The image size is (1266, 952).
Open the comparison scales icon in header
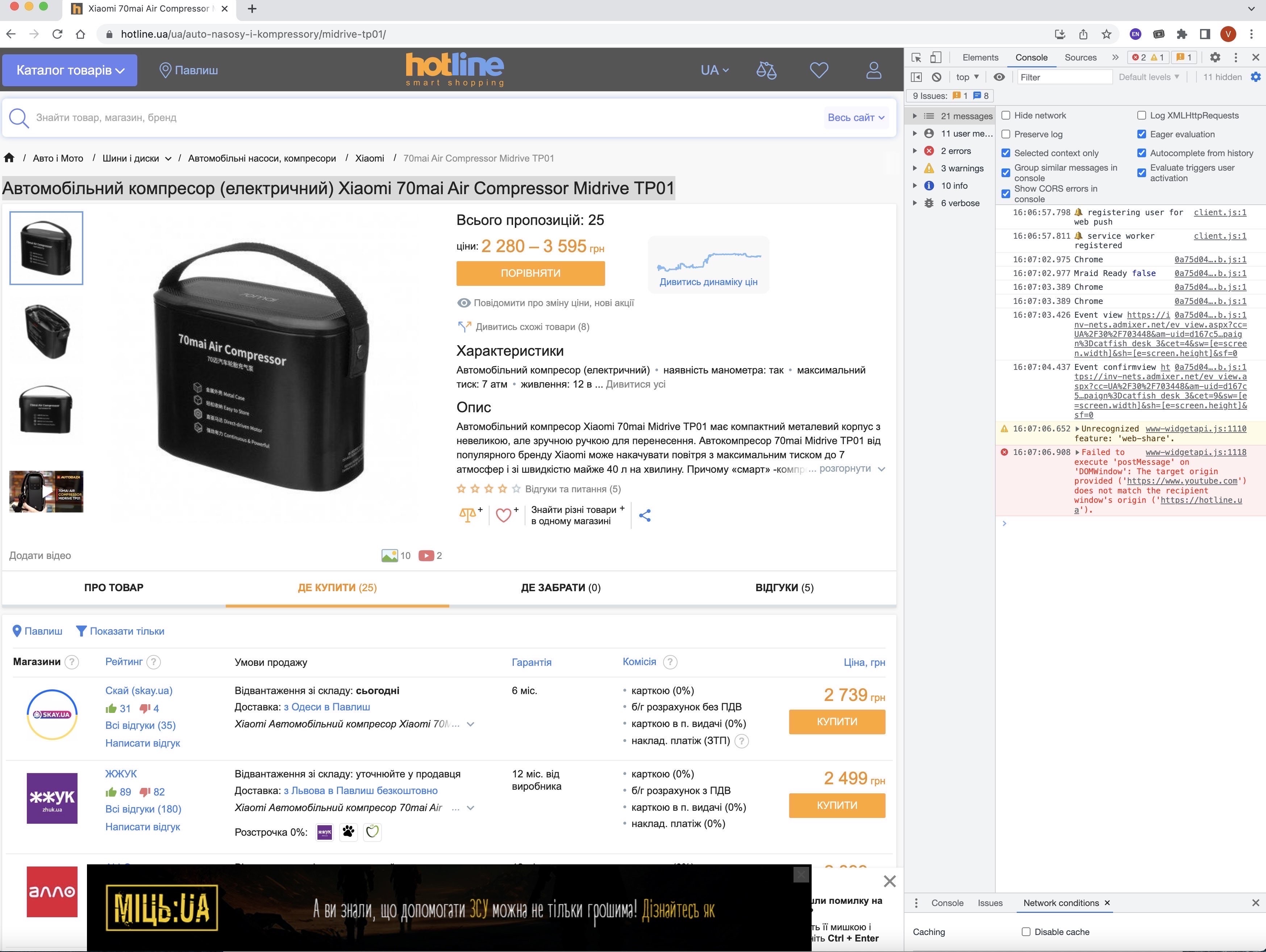(766, 70)
